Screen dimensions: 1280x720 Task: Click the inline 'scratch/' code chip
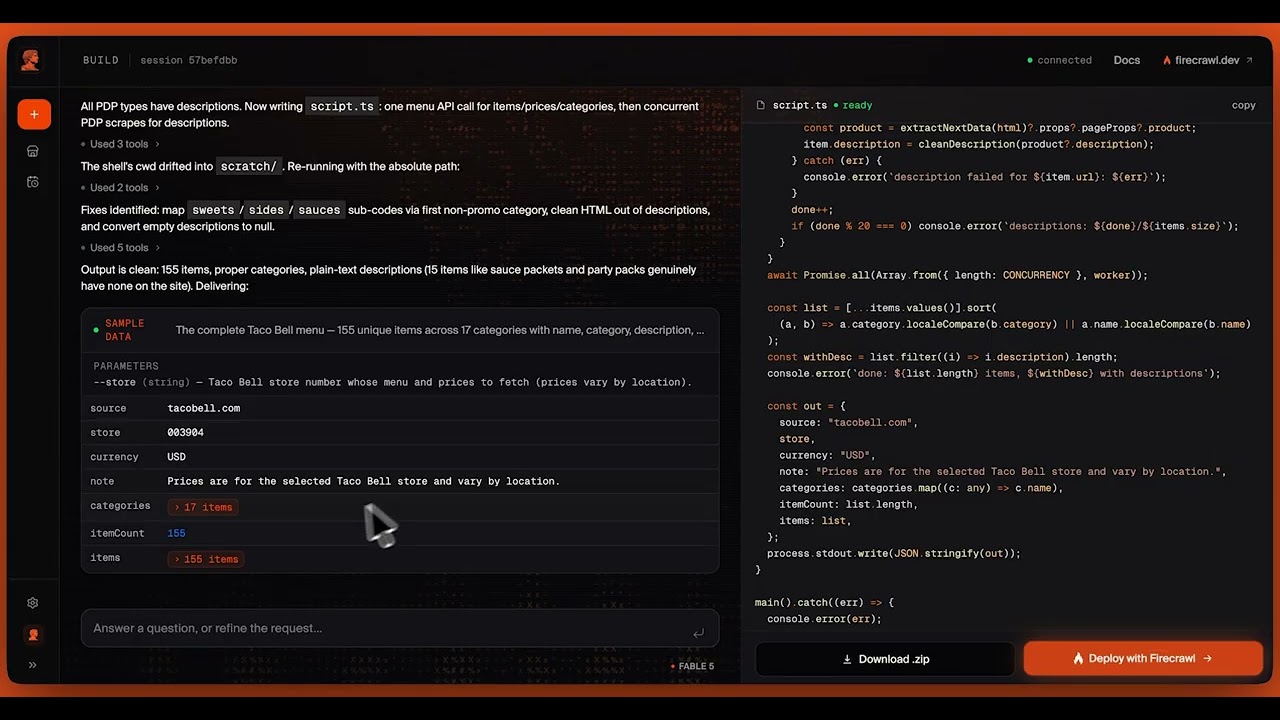pyautogui.click(x=249, y=166)
